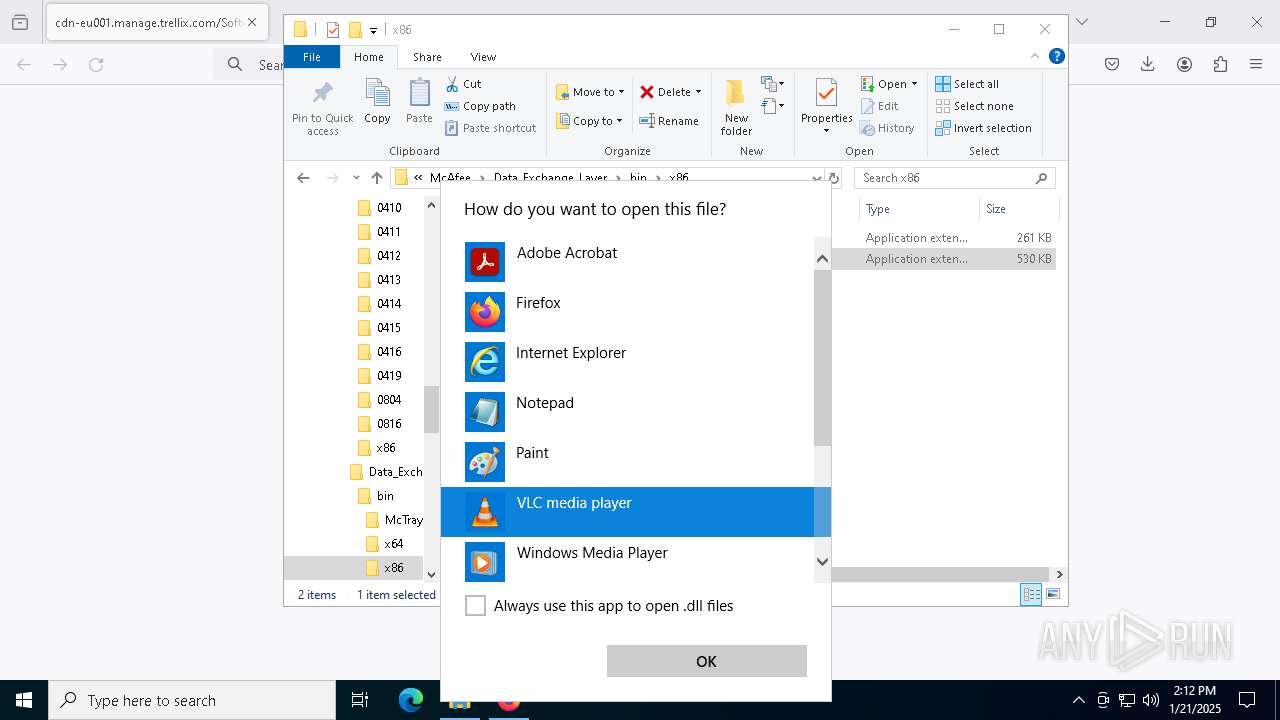This screenshot has height=720, width=1280.
Task: Pick Internet Explorer to open file
Action: click(x=628, y=362)
